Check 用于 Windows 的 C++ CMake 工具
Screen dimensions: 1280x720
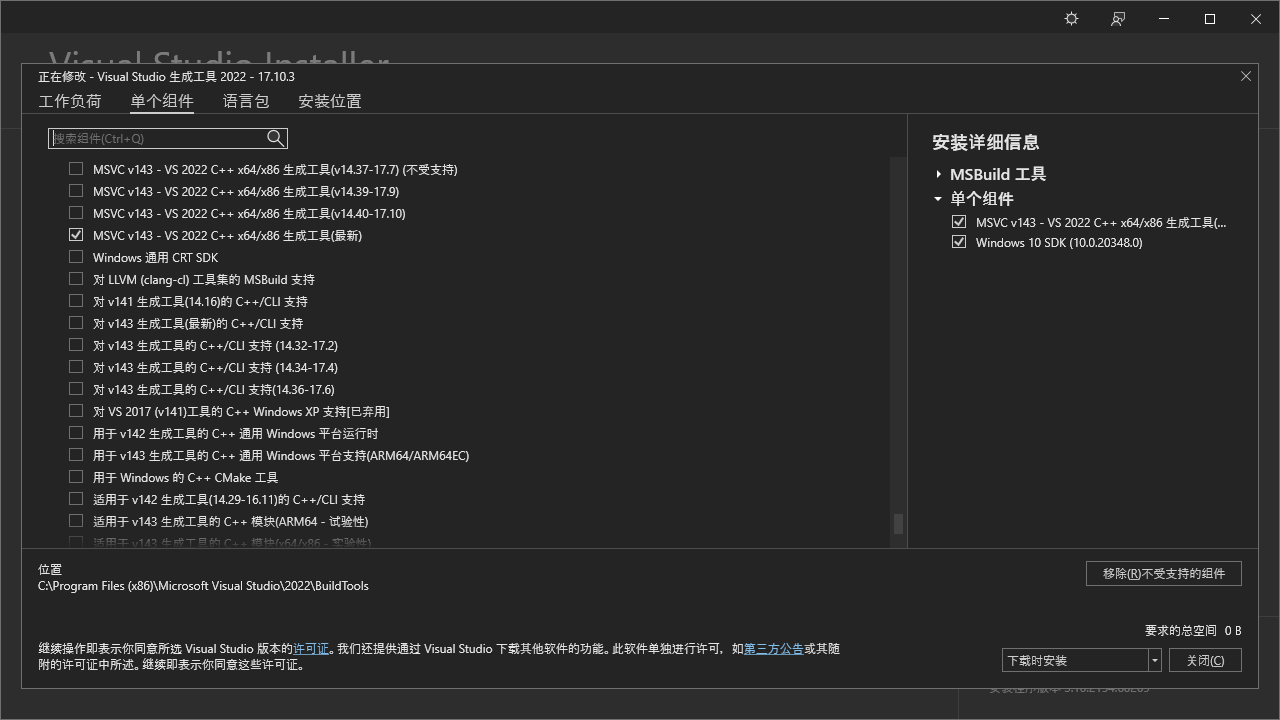point(76,477)
